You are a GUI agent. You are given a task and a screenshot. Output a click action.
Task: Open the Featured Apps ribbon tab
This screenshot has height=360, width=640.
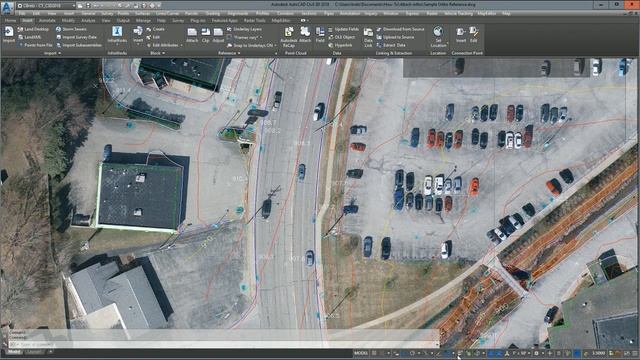click(224, 20)
